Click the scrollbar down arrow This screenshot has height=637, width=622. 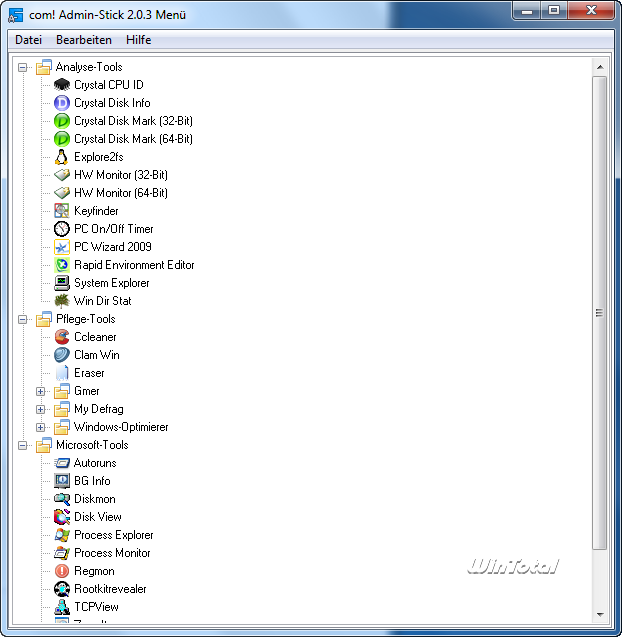tap(600, 615)
